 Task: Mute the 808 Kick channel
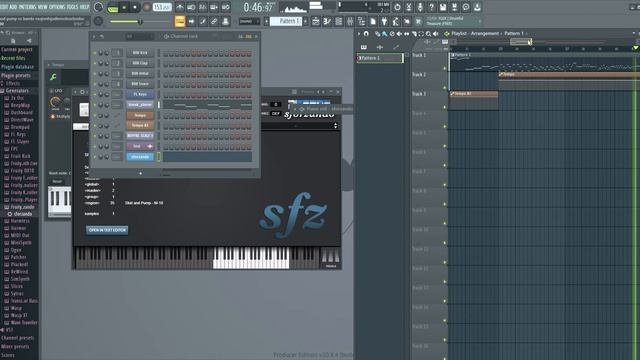tap(95, 53)
